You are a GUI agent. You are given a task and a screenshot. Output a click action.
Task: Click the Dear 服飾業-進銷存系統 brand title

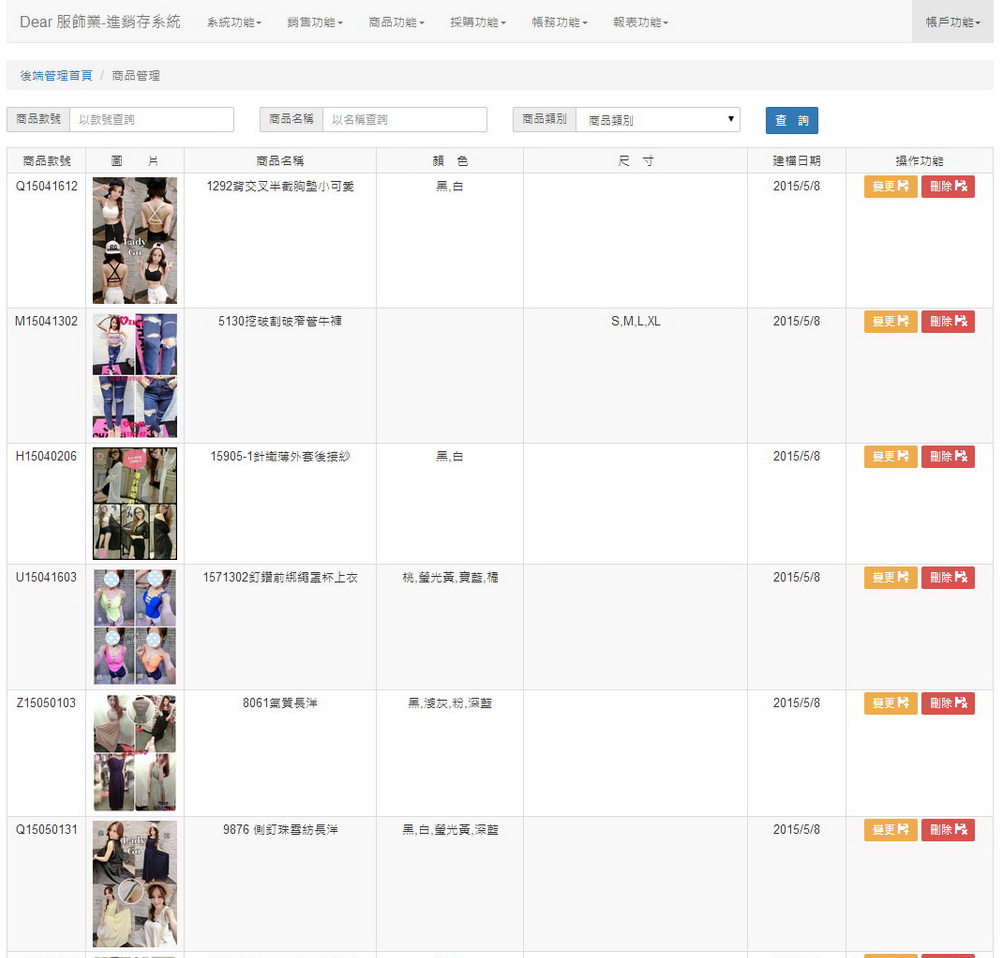coord(100,22)
